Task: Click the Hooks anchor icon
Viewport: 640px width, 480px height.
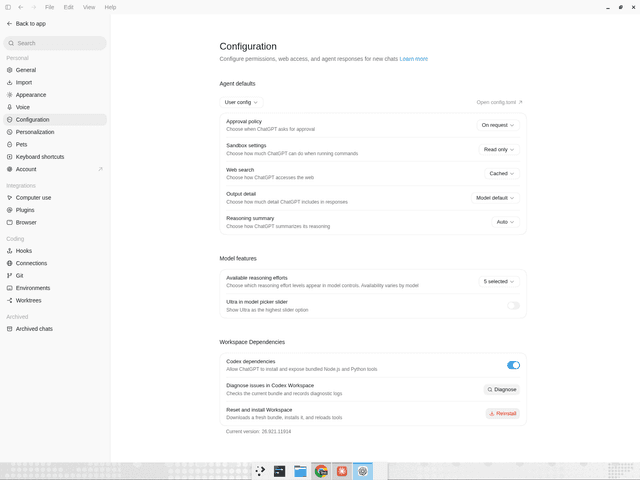Action: tap(10, 251)
